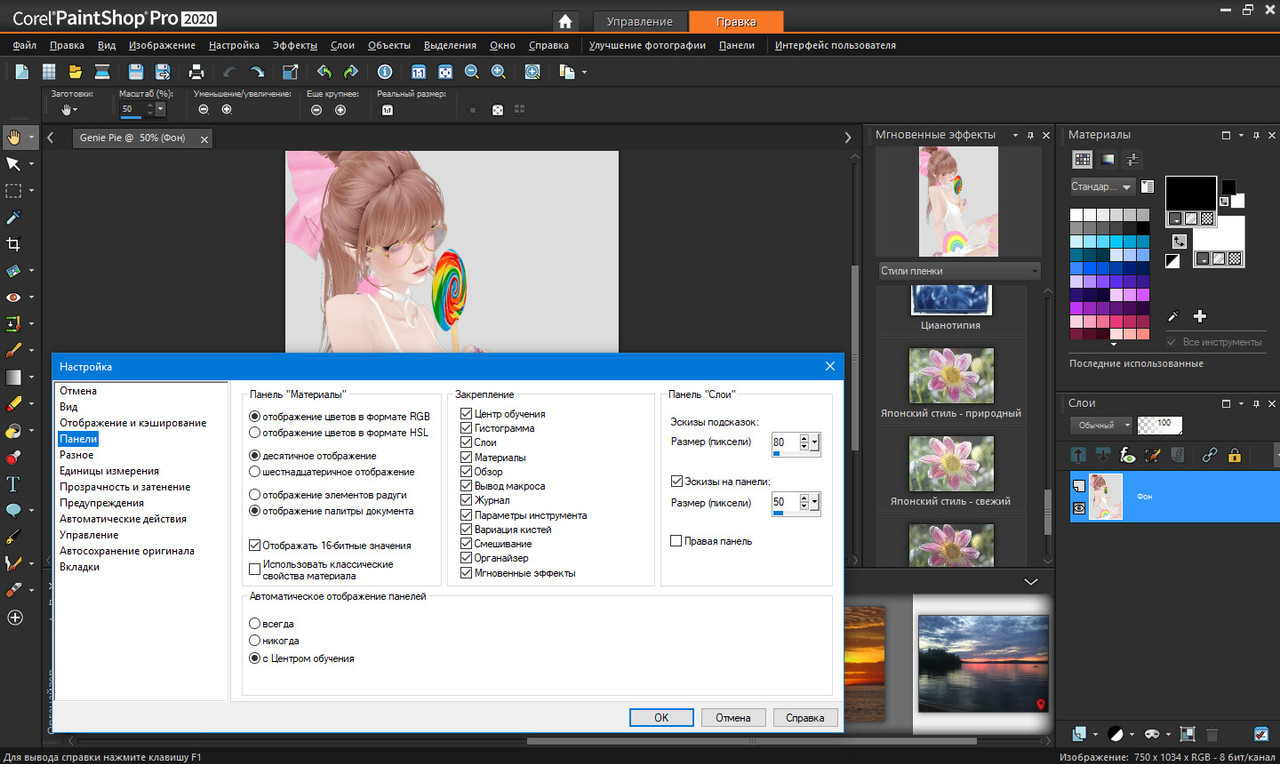The width and height of the screenshot is (1280, 764).
Task: Select the Crop tool
Action: pyautogui.click(x=14, y=244)
